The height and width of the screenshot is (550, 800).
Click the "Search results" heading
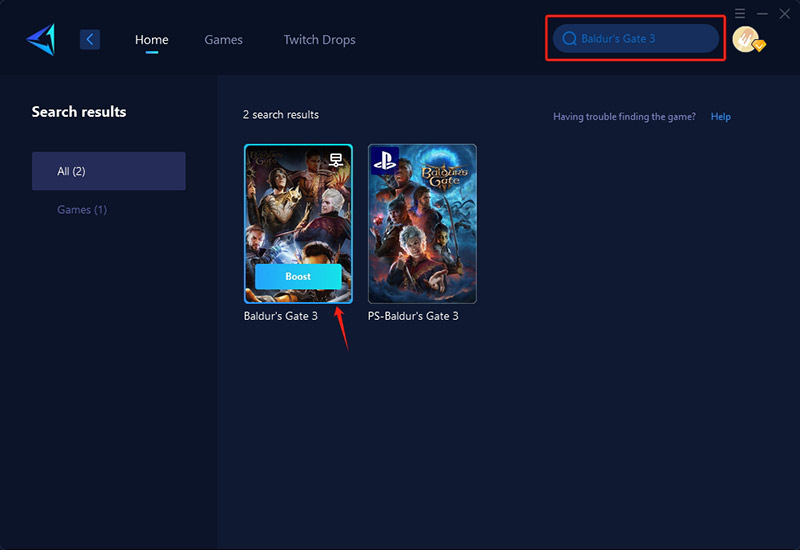click(x=79, y=112)
